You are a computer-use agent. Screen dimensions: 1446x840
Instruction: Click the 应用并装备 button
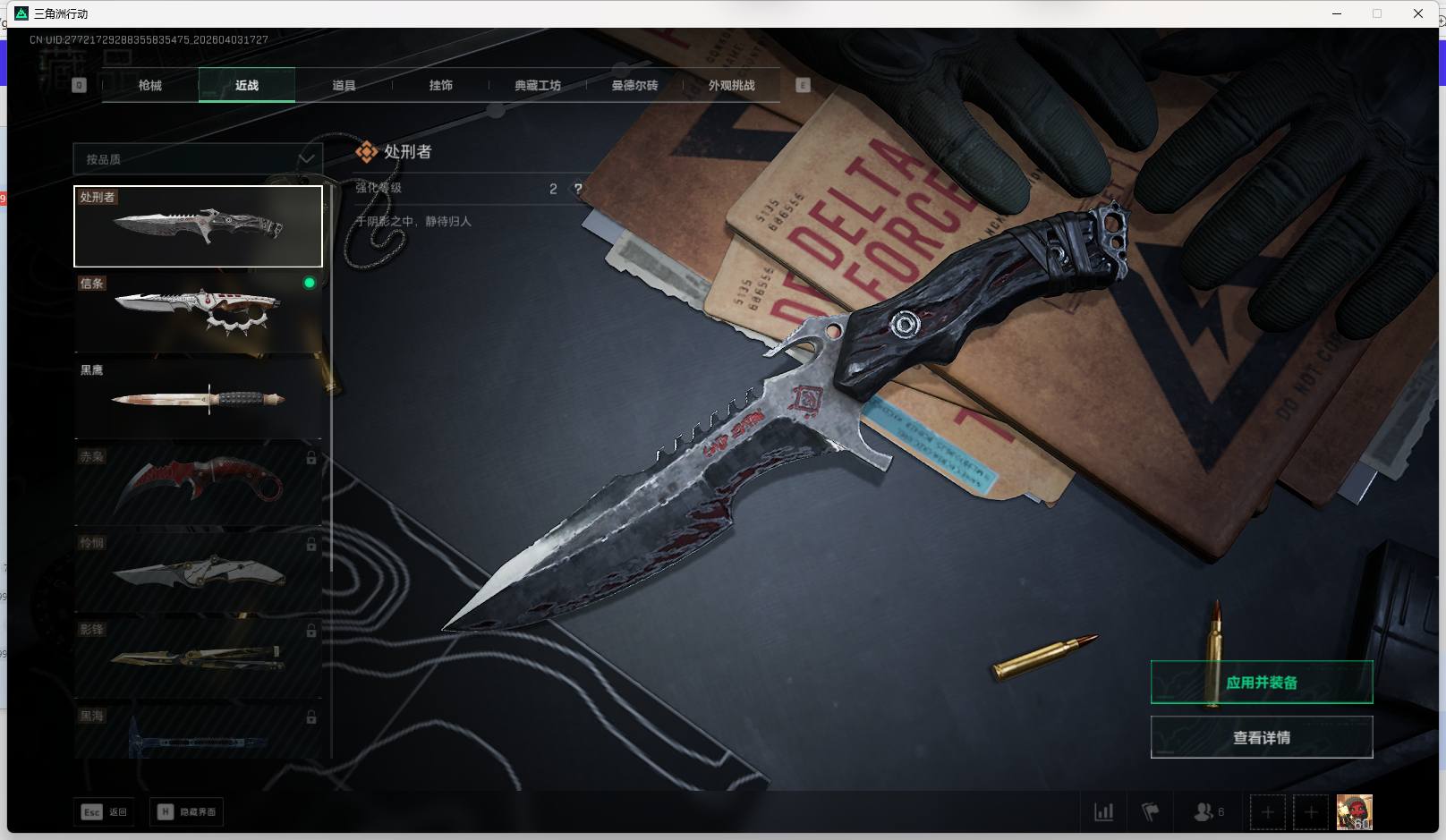coord(1262,683)
